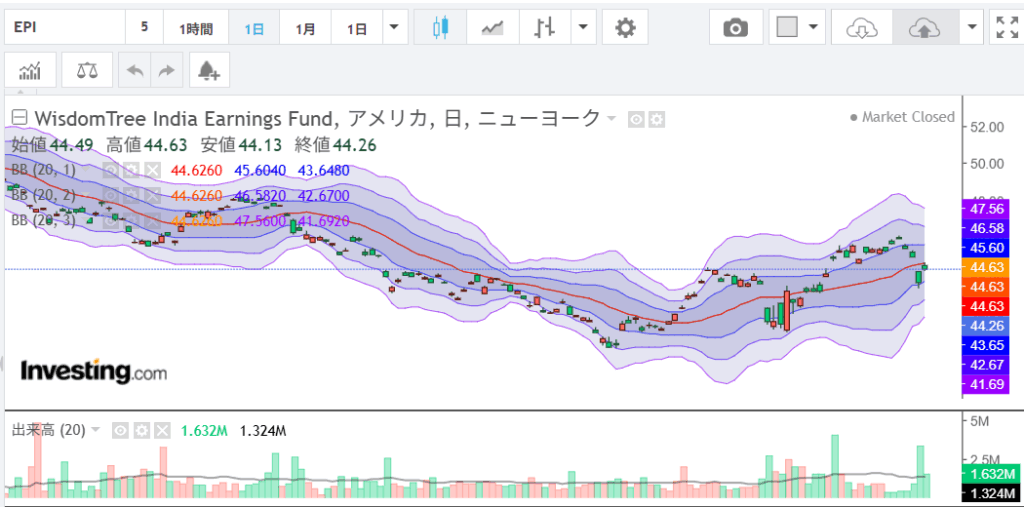Click the green 1.632M volume legend value
Screen dimensions: 1024x507
[204, 431]
